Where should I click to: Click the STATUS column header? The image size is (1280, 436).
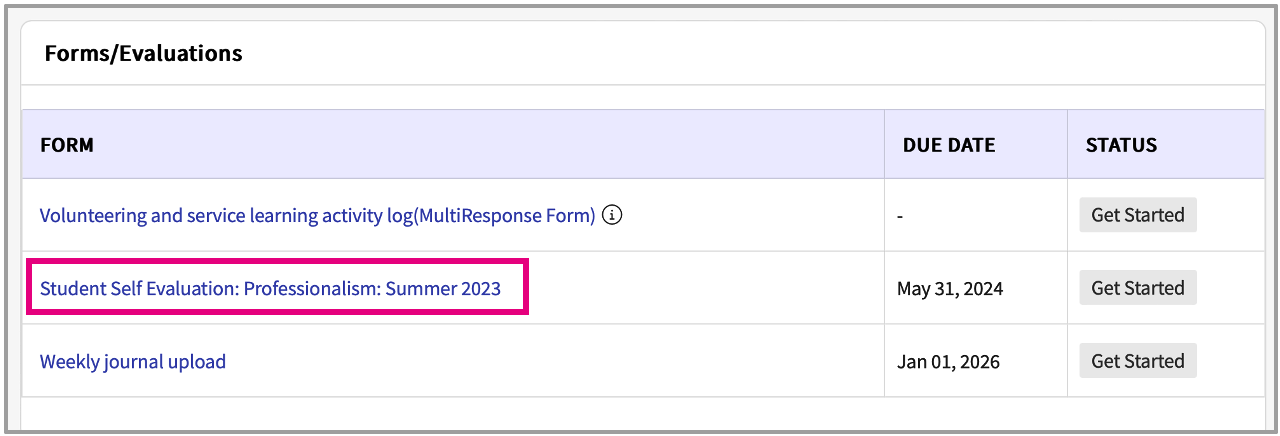click(1121, 145)
